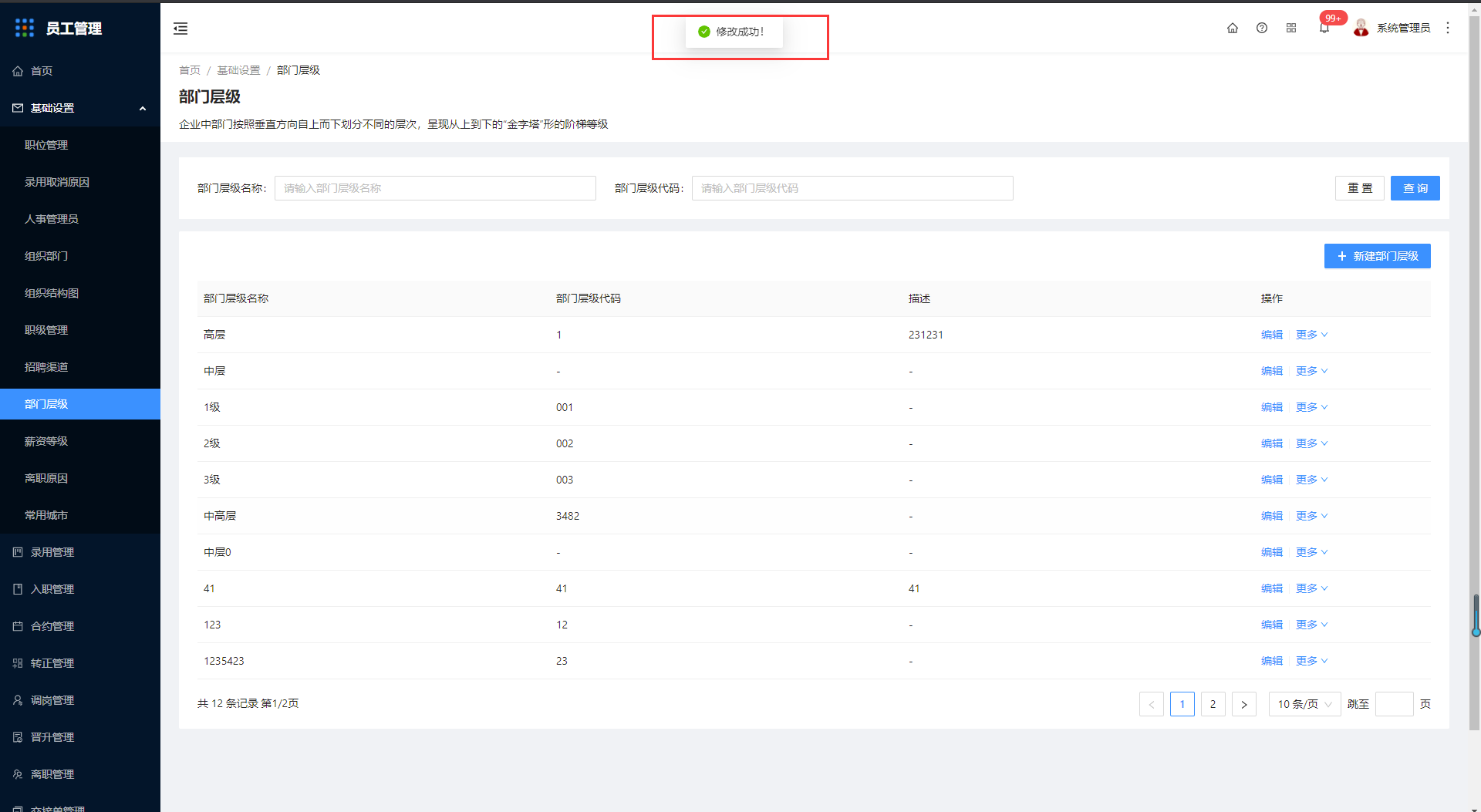Click the 员工管理 app logo icon
Image resolution: width=1481 pixels, height=812 pixels.
pyautogui.click(x=25, y=28)
